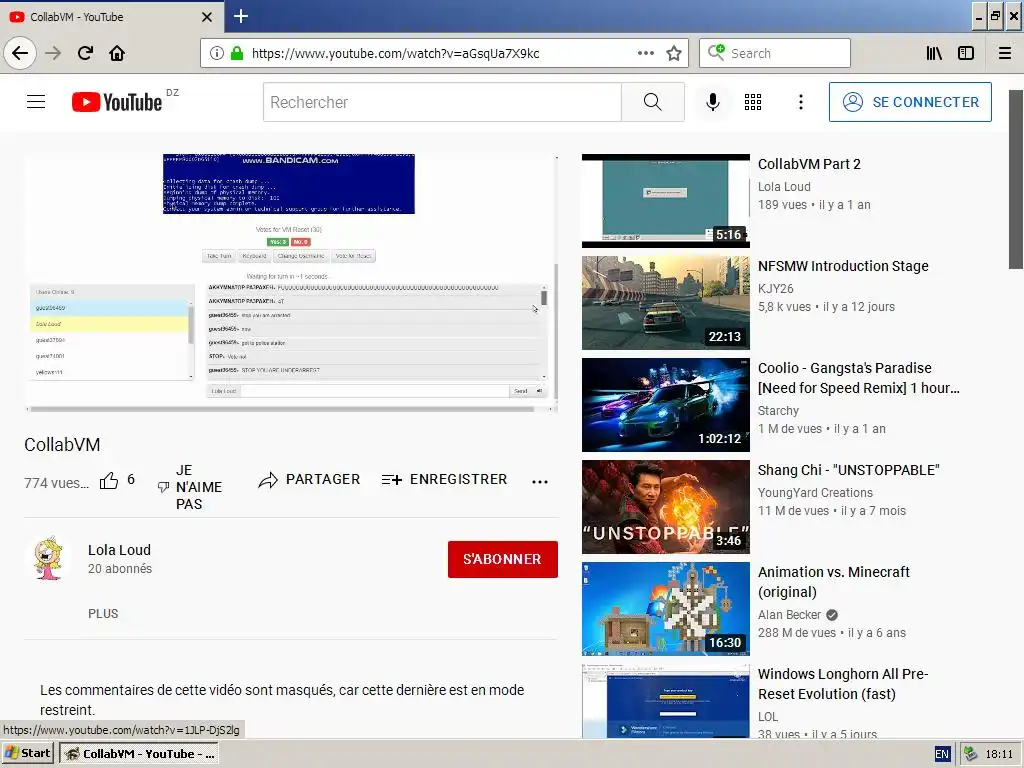This screenshot has width=1024, height=768.
Task: Click the network tray icon near clock
Action: 970,754
